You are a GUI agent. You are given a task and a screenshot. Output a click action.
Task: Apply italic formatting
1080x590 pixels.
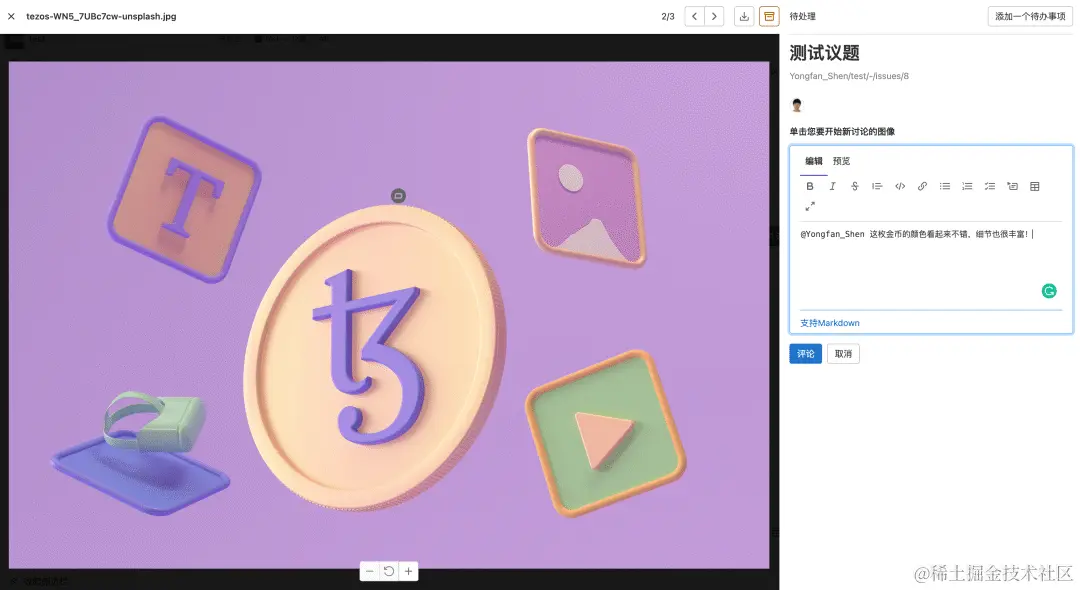(x=832, y=187)
